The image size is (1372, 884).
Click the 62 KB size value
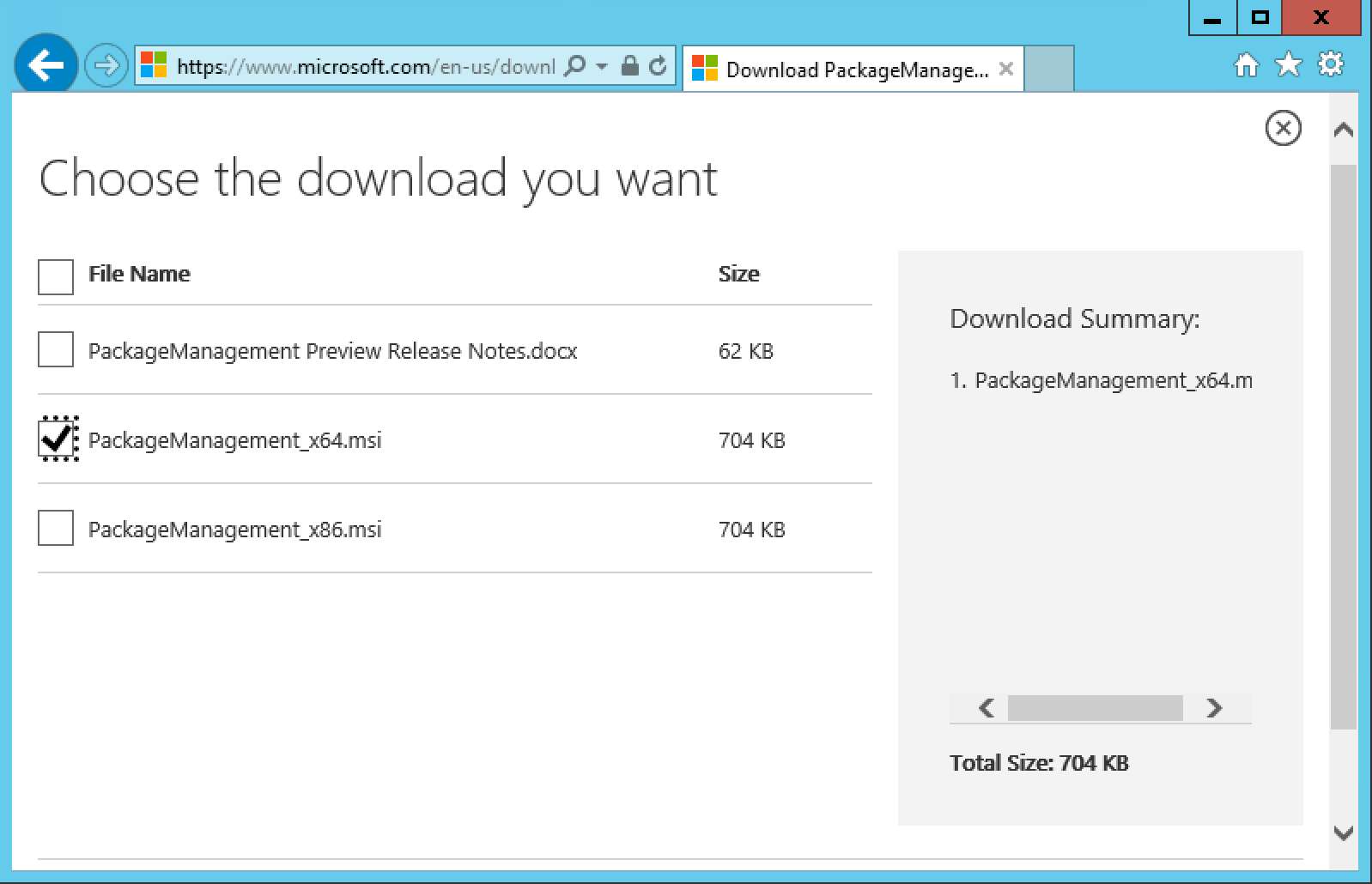click(x=745, y=351)
